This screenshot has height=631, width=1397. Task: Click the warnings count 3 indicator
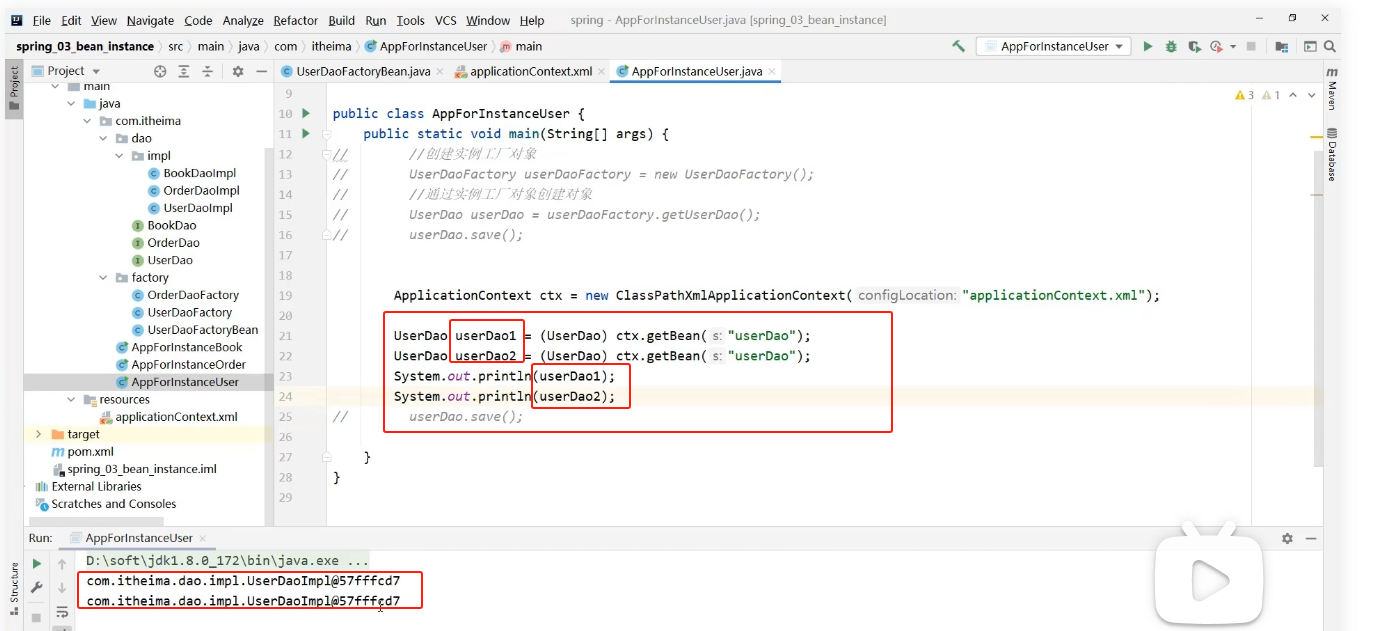click(1246, 95)
